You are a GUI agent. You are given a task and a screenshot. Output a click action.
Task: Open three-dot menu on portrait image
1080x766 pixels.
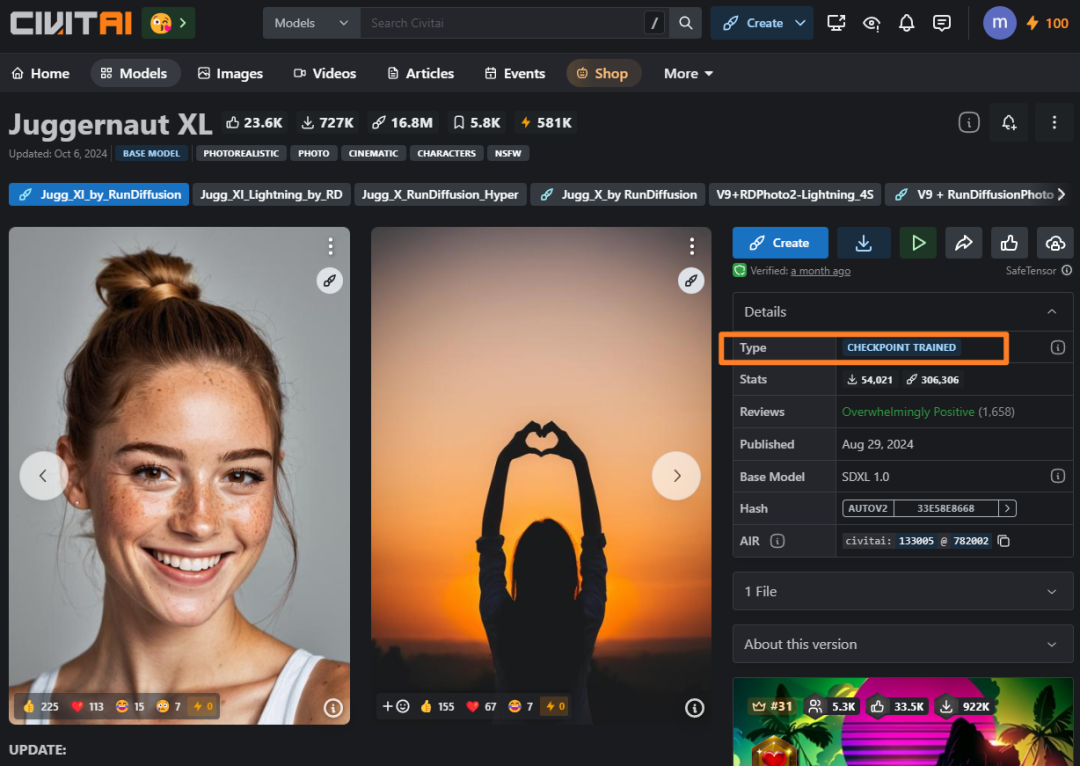pyautogui.click(x=331, y=246)
